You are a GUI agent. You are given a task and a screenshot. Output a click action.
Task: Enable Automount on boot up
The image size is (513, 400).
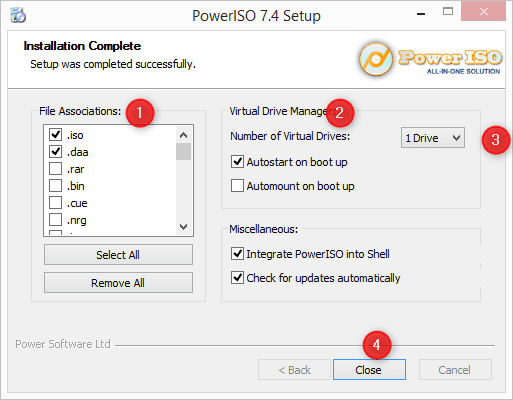(237, 186)
